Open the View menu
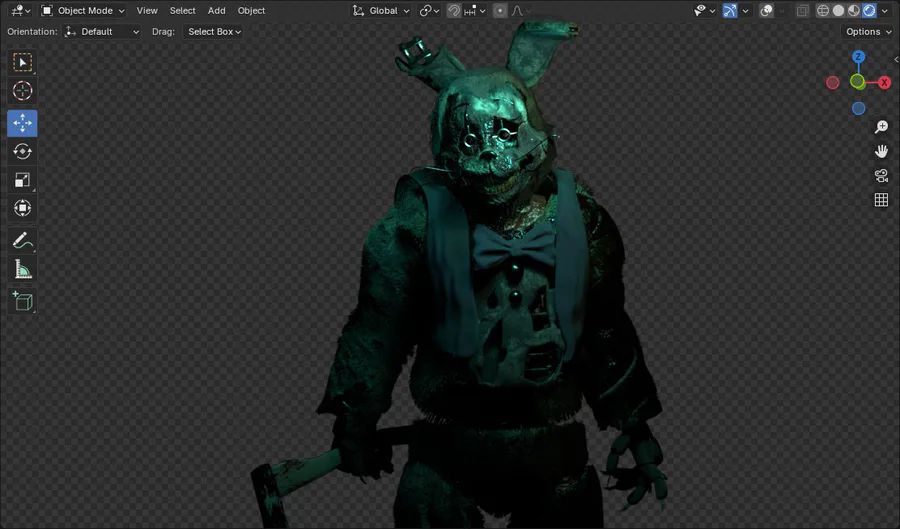Screen dimensions: 900x529 (x=147, y=10)
